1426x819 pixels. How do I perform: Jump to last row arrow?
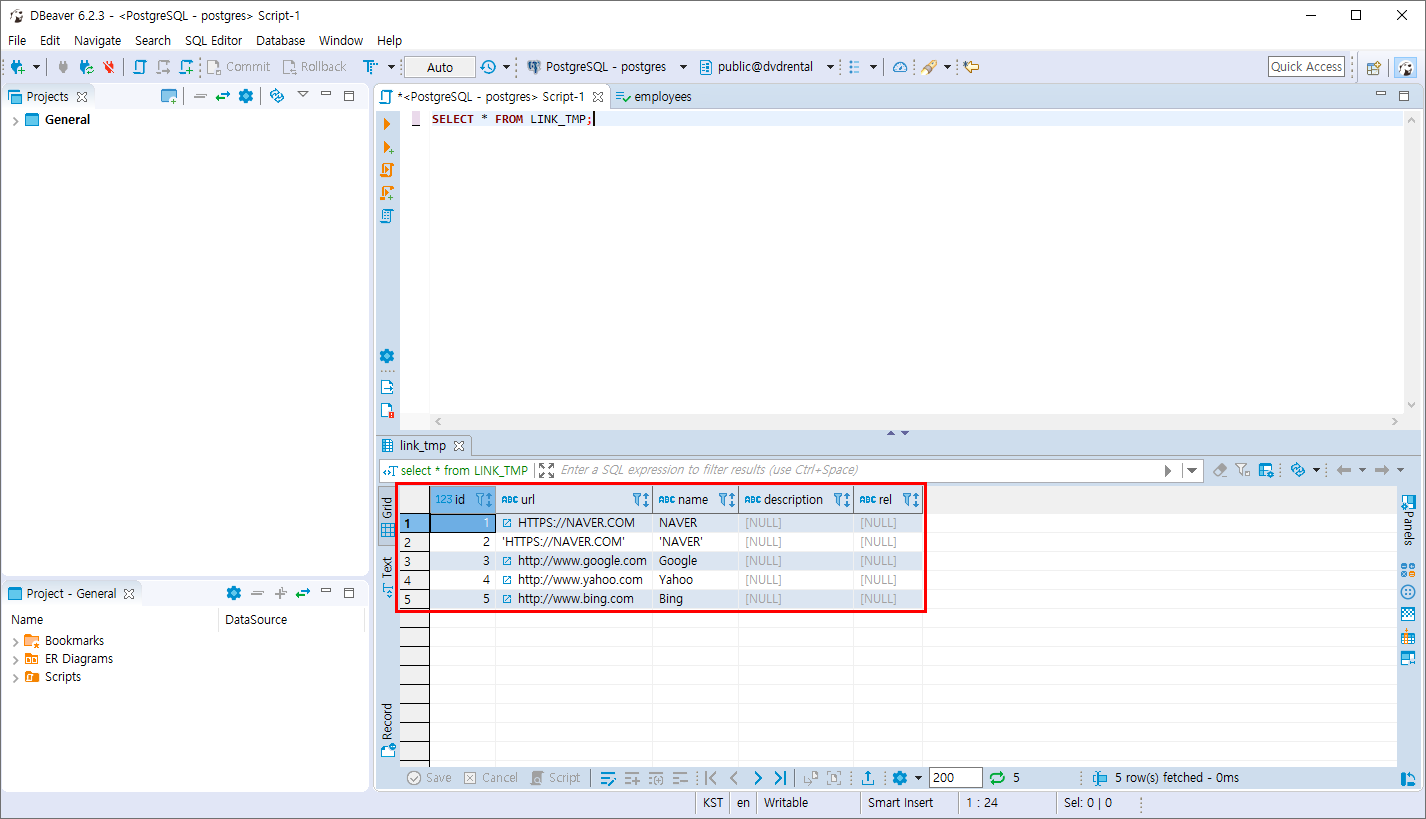pyautogui.click(x=780, y=777)
